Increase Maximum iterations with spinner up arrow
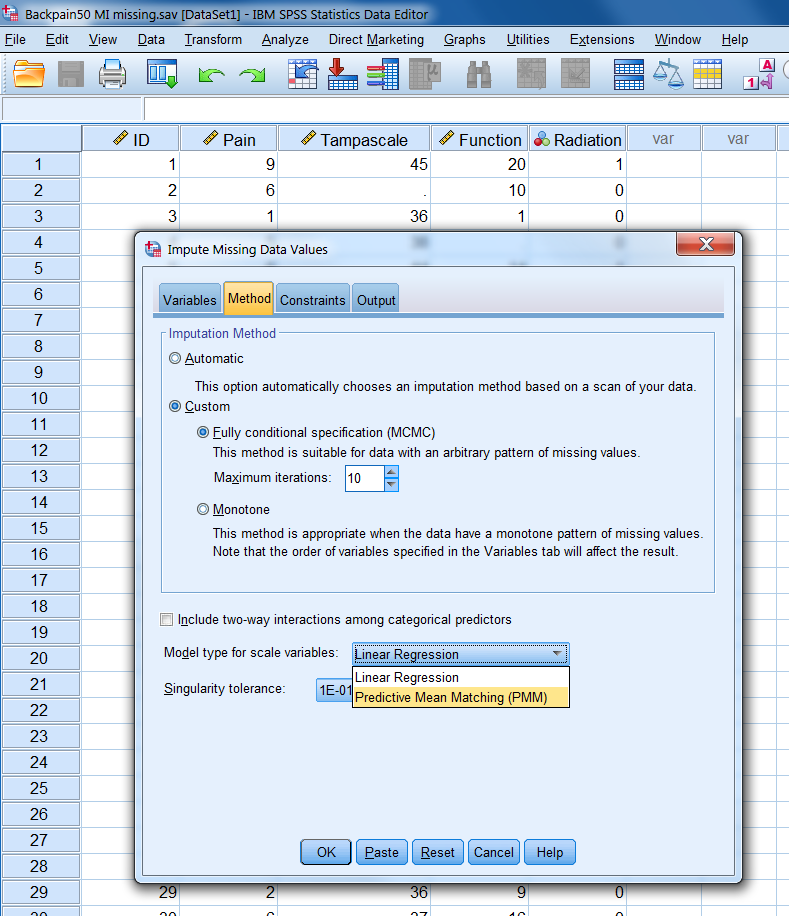The width and height of the screenshot is (789, 916). click(391, 473)
